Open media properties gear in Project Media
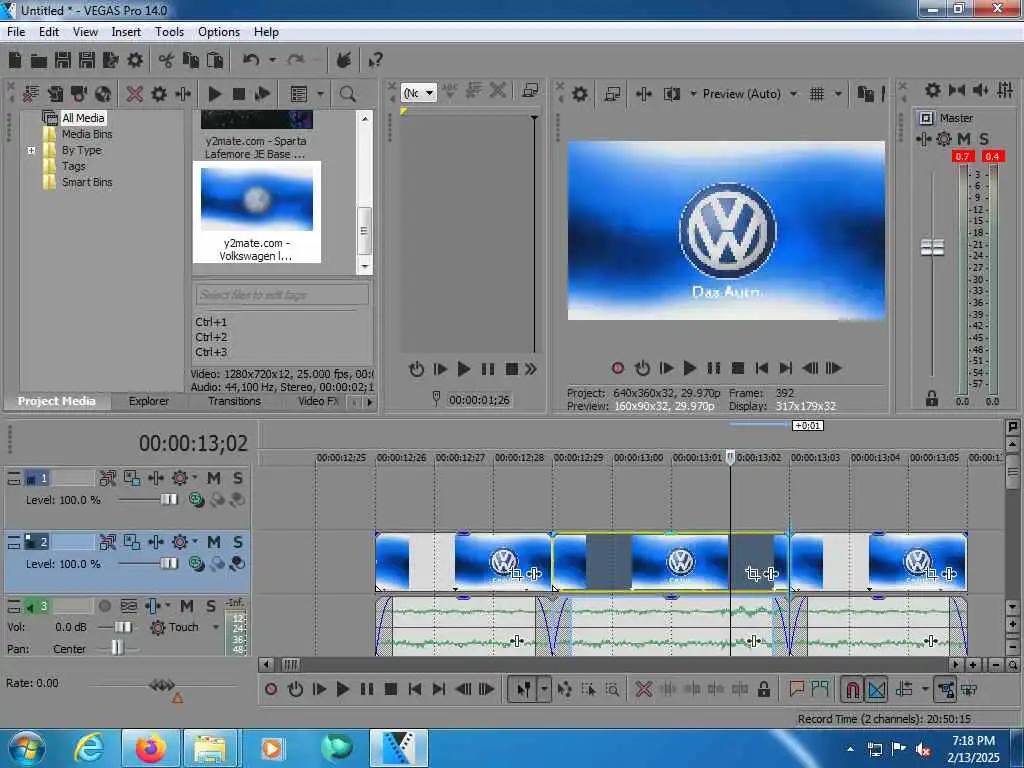This screenshot has width=1024, height=768. pos(159,94)
